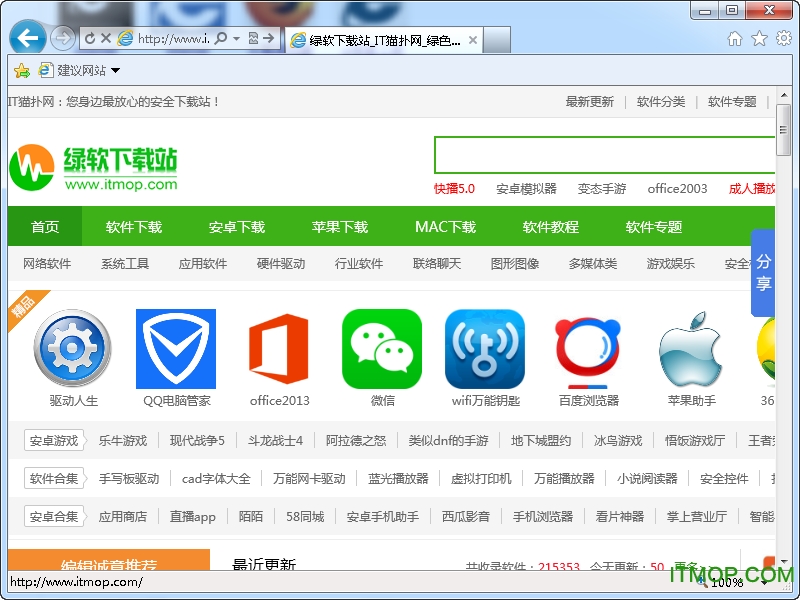This screenshot has width=800, height=600.
Task: Open 58同城 link
Action: 305,516
